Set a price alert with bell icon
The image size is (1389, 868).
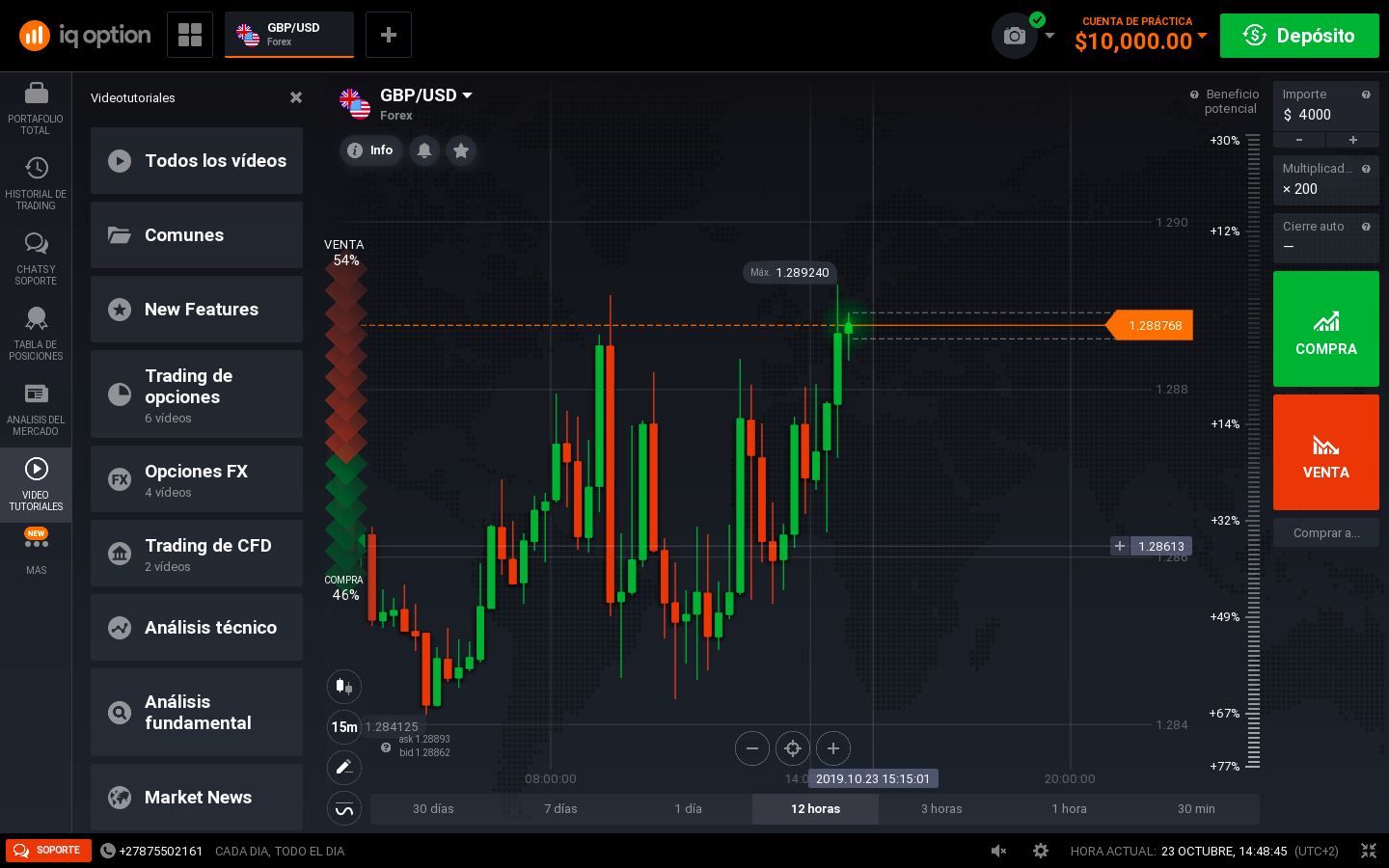click(x=424, y=150)
